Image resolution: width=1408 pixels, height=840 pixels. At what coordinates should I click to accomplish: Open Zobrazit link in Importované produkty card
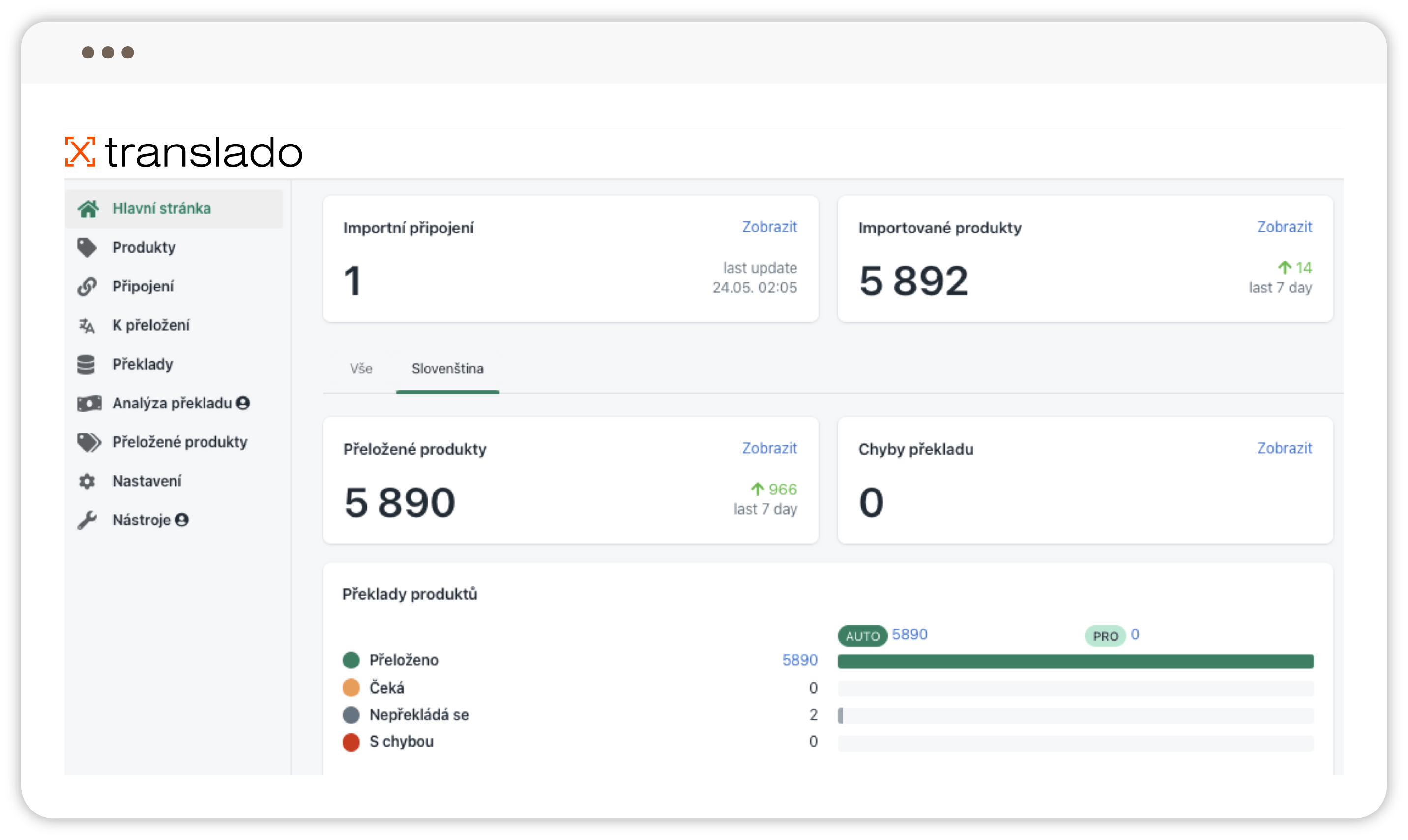[x=1284, y=227]
